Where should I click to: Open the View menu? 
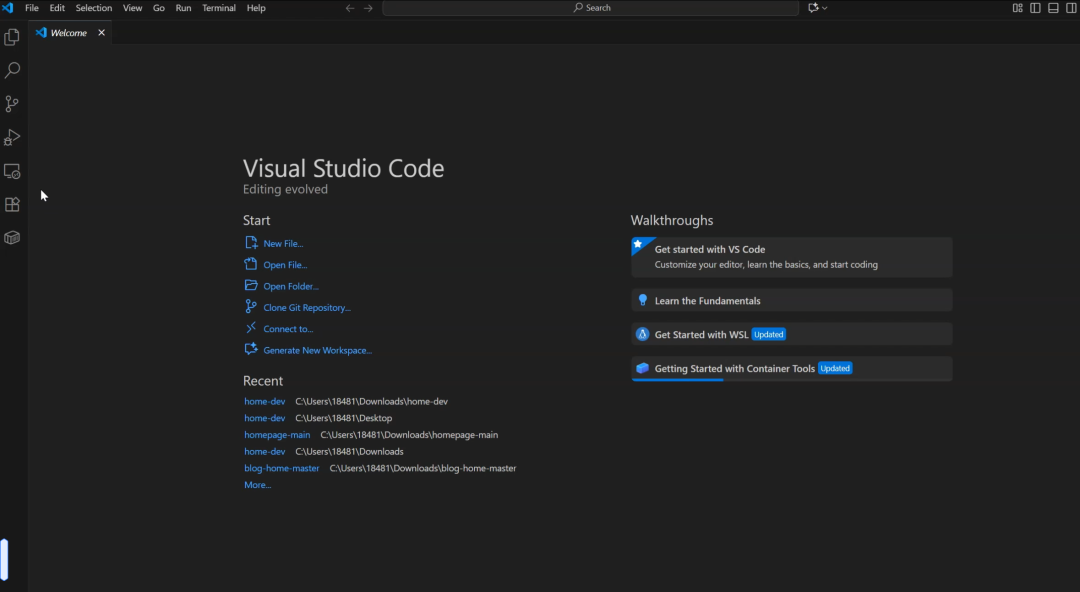(x=132, y=8)
